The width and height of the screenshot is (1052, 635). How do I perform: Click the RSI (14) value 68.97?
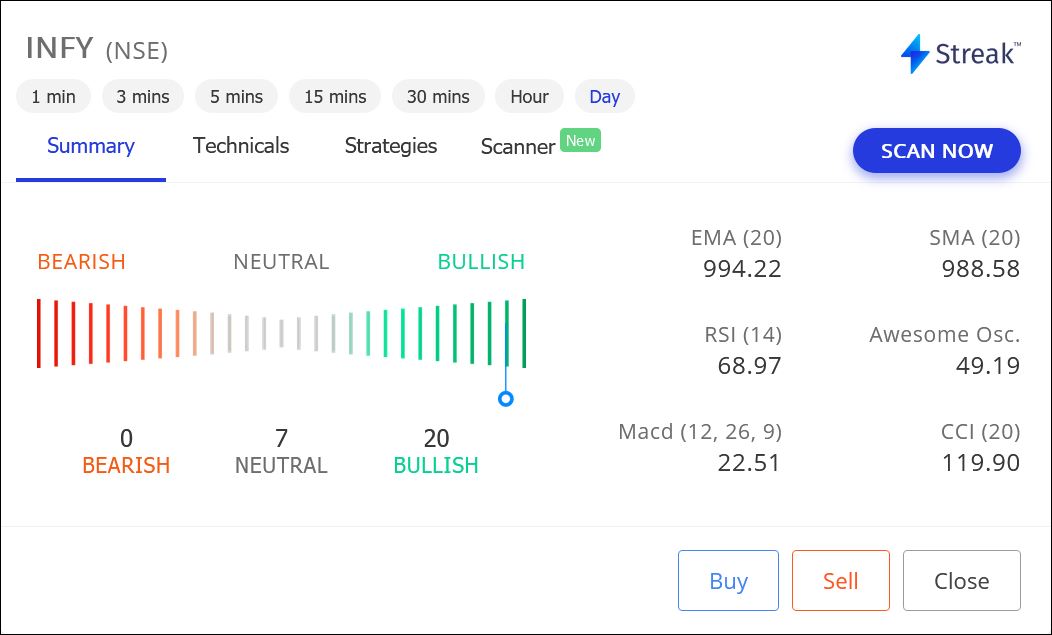pyautogui.click(x=749, y=366)
